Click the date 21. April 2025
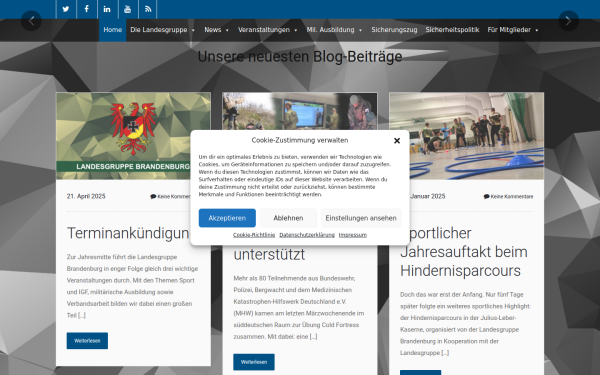600x375 pixels. pyautogui.click(x=86, y=196)
